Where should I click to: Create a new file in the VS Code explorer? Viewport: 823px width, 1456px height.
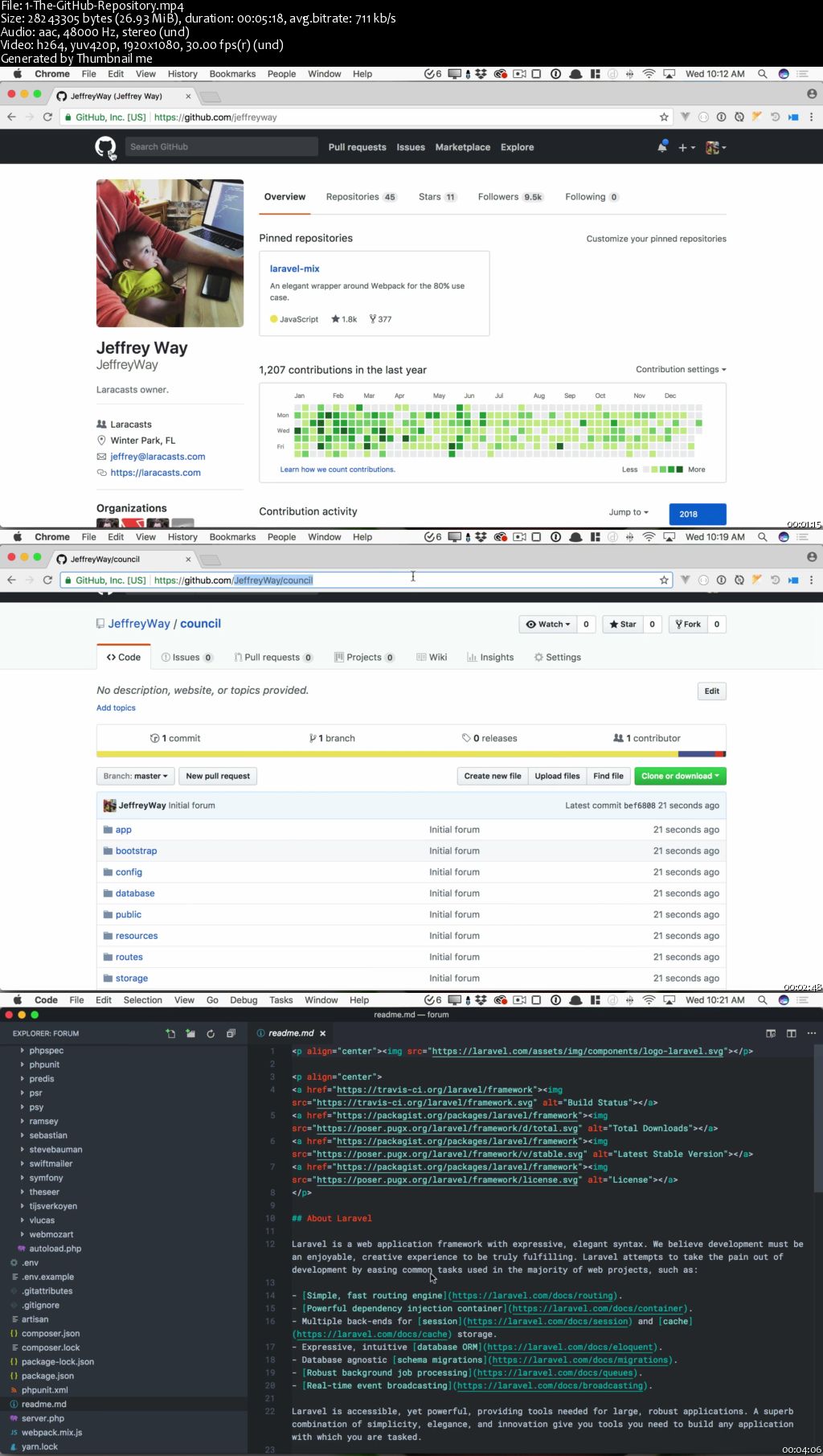(170, 1034)
